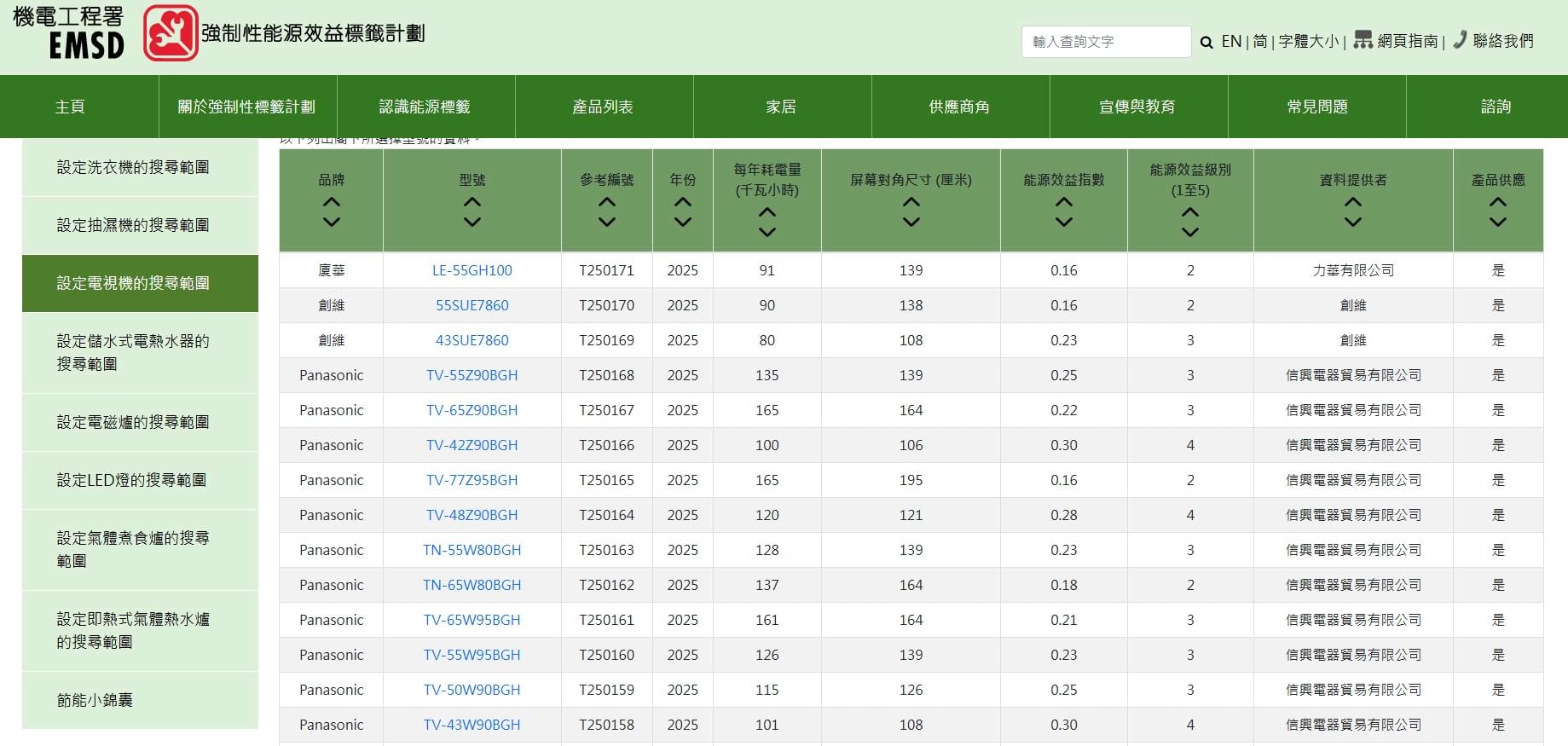Sort 屏幕對角尺寸 column ascending arrow
1568x746 pixels.
pyautogui.click(x=911, y=203)
